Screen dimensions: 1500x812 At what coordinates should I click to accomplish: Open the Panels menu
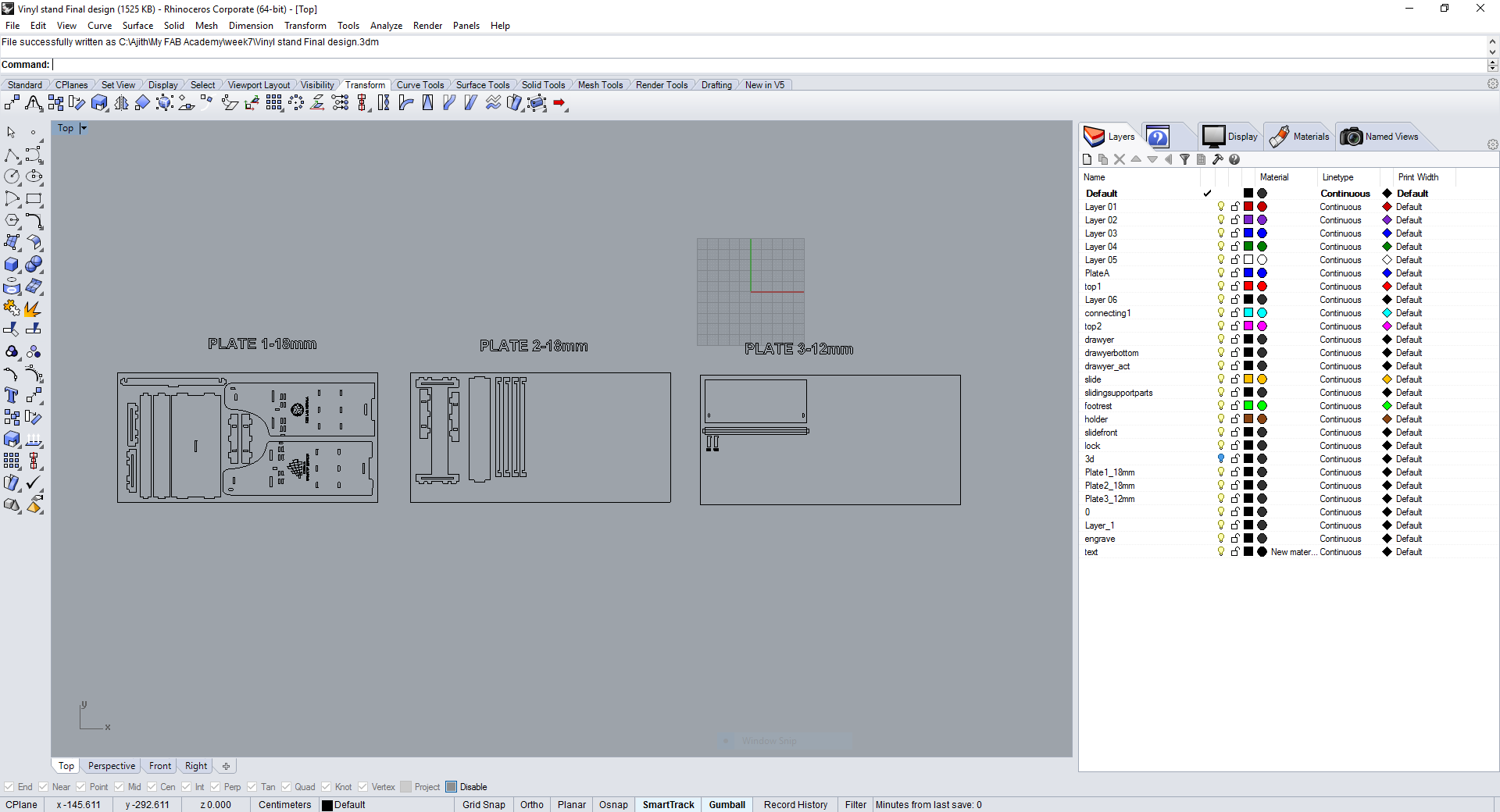466,26
